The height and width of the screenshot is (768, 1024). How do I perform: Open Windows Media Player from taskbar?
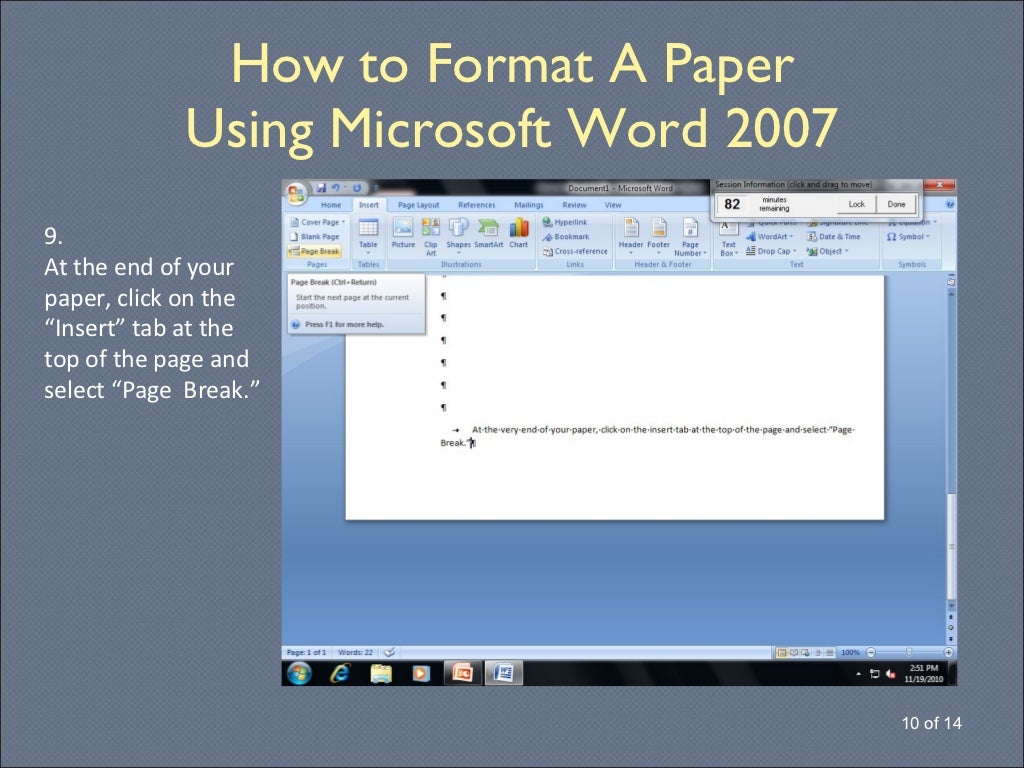(421, 673)
